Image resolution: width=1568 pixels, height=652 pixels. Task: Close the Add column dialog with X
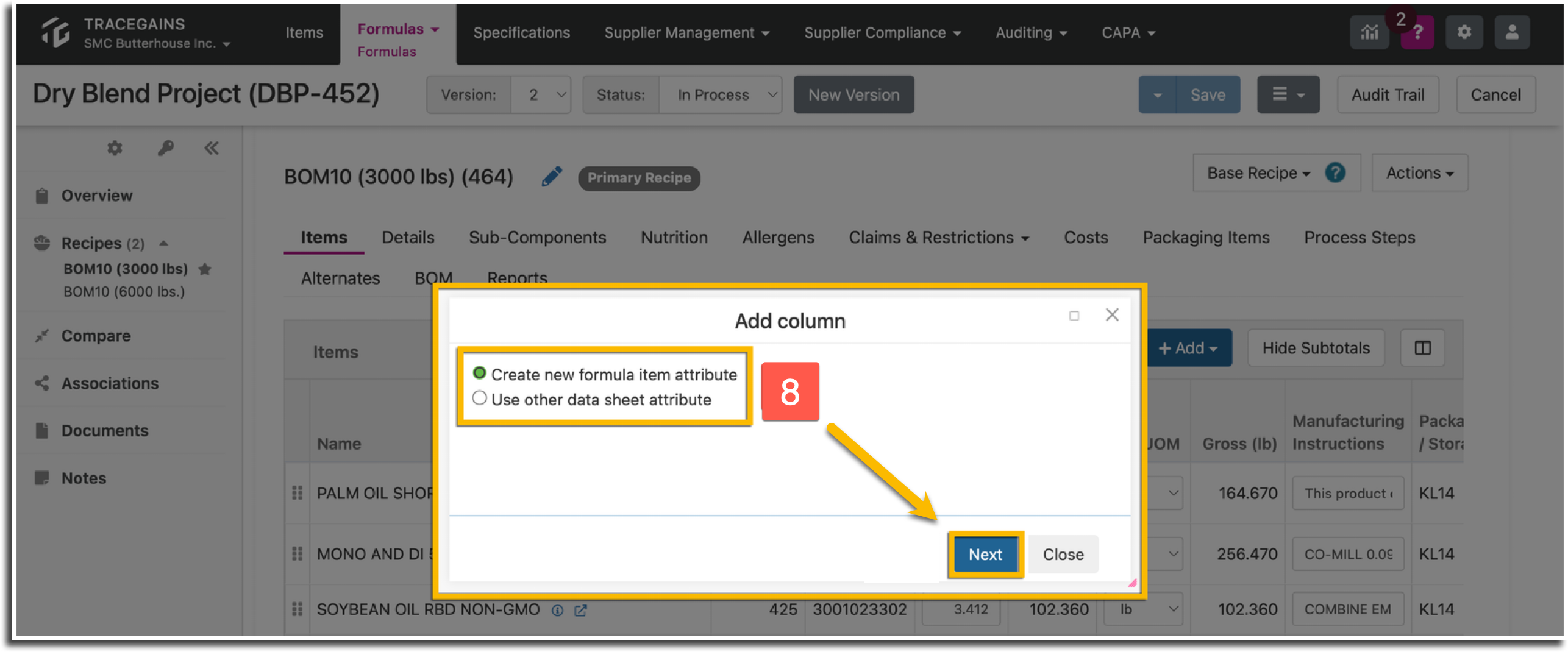click(1112, 315)
